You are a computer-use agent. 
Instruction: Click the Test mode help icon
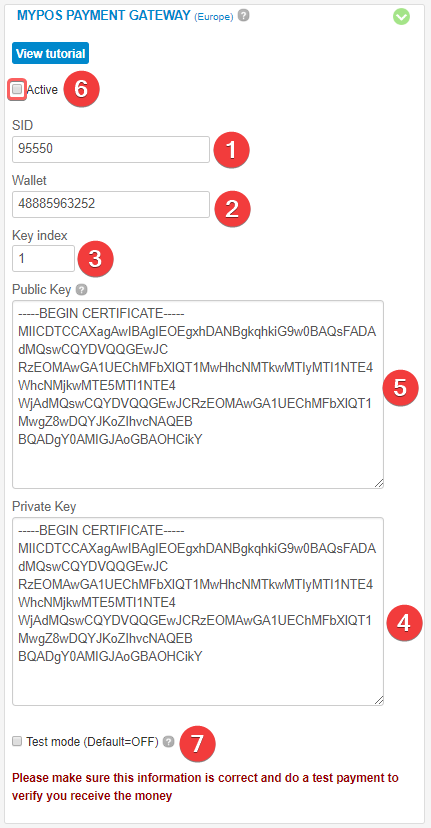[168, 741]
